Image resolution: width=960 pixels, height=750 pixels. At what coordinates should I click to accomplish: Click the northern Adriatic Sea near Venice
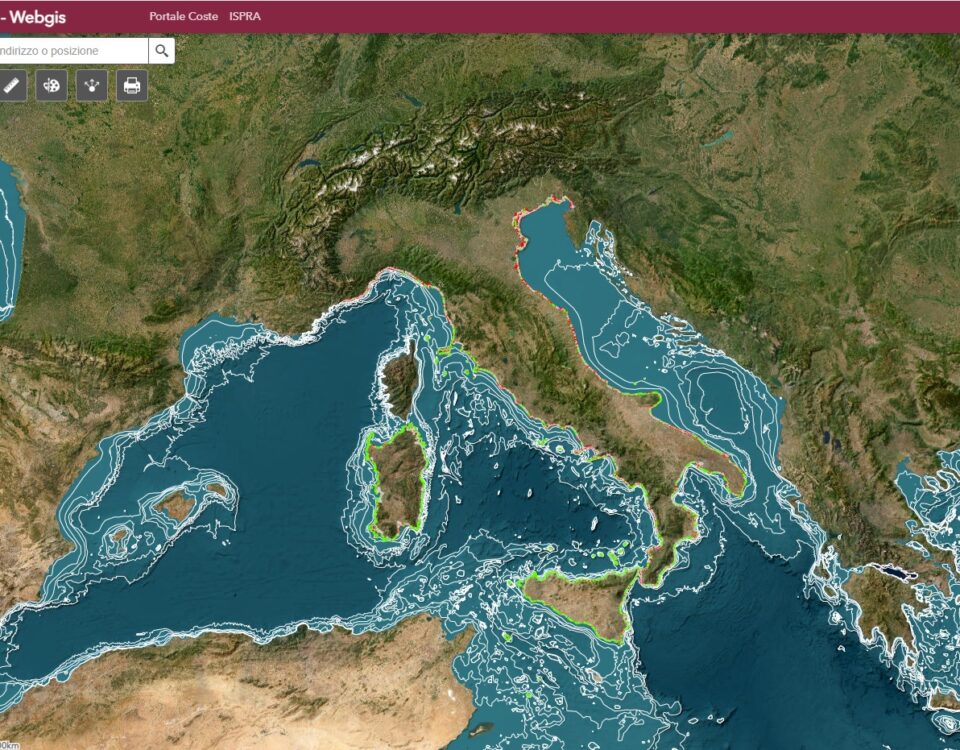545,240
